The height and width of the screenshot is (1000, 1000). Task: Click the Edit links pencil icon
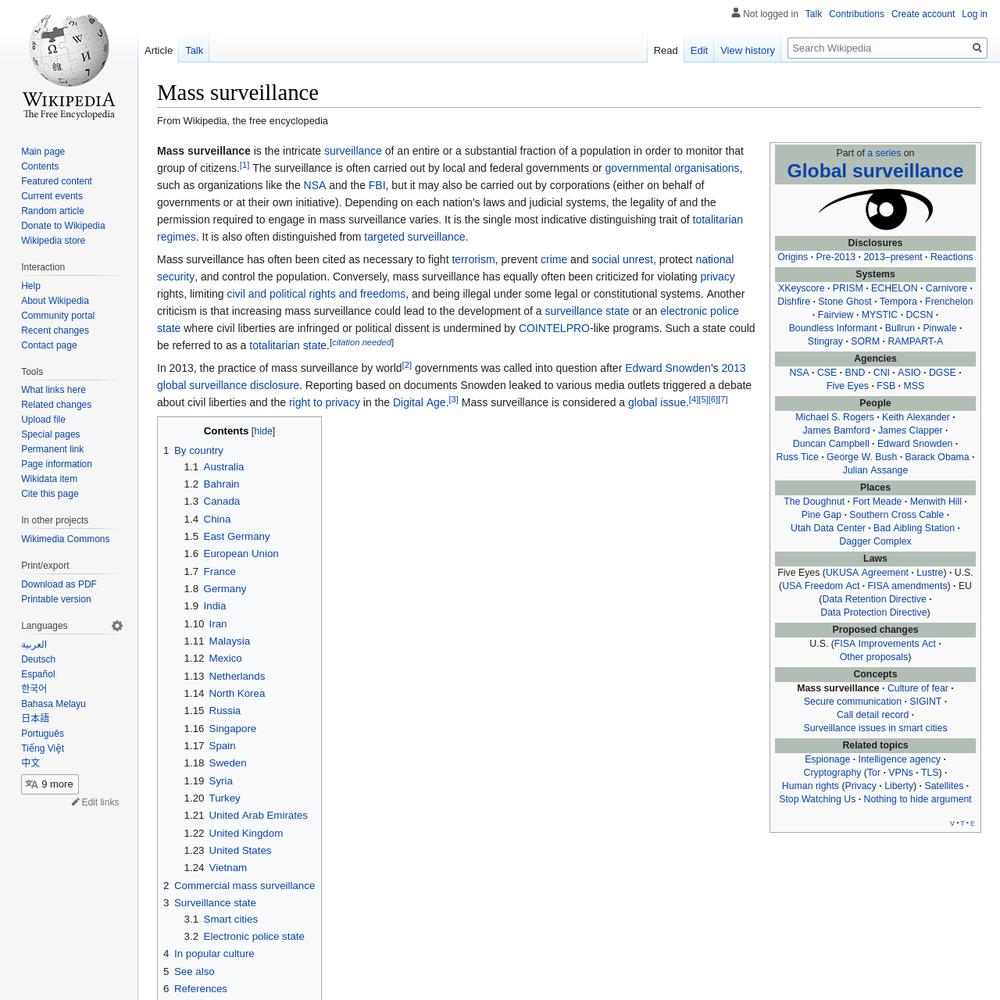[75, 802]
